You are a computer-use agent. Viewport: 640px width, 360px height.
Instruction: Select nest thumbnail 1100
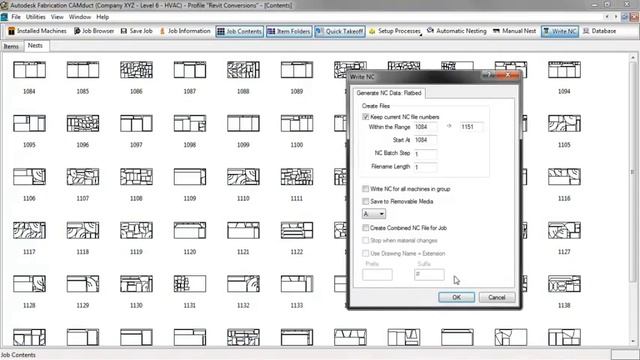(x=297, y=123)
